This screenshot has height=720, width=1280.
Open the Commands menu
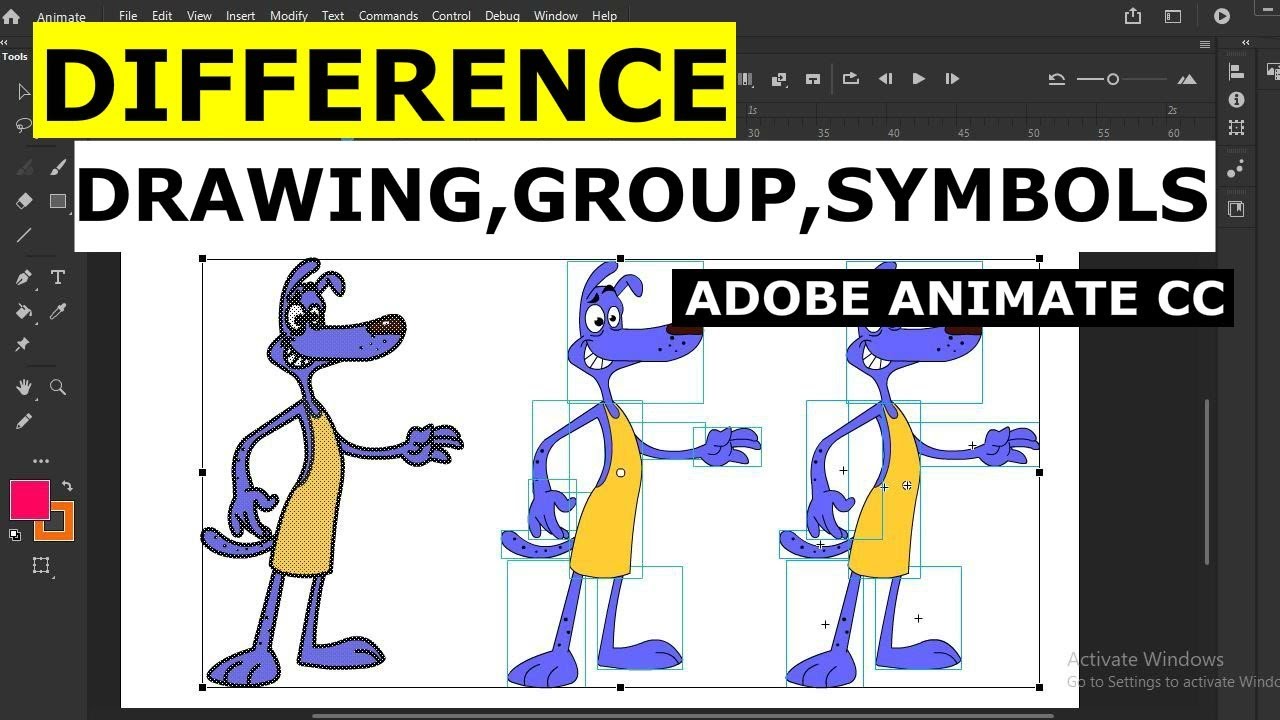[x=388, y=16]
